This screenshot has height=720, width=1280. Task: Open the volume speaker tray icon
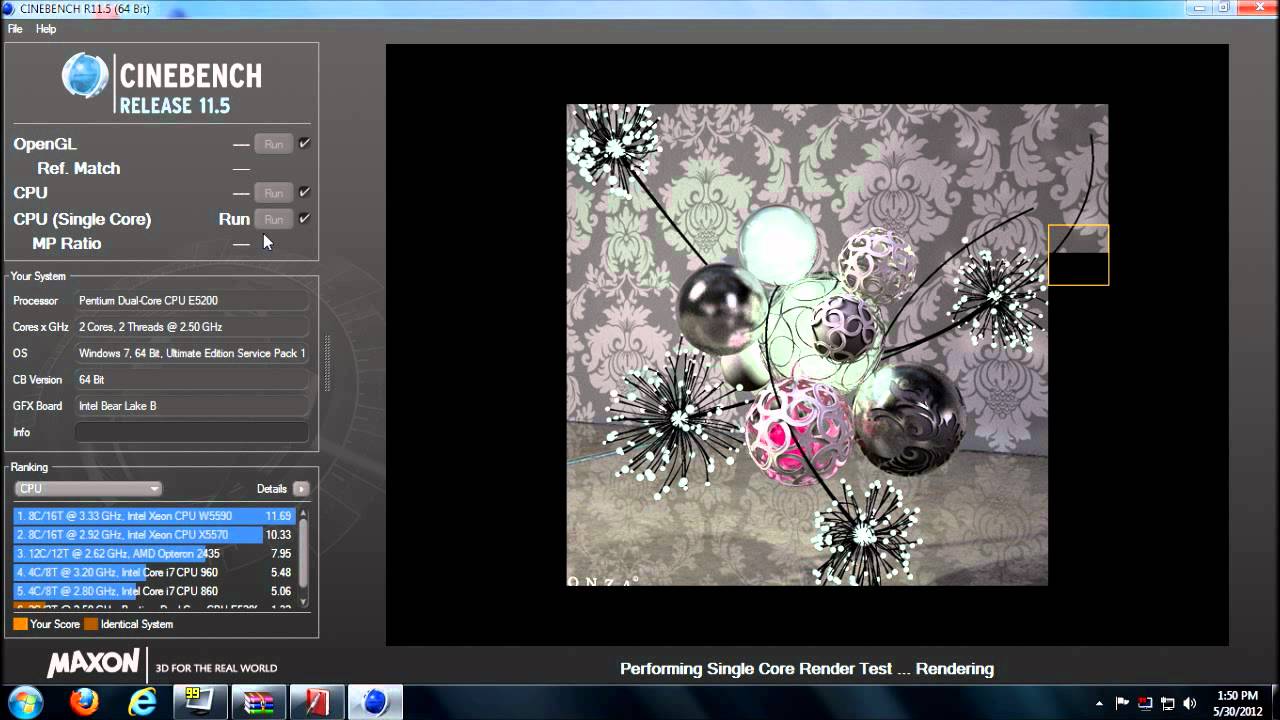1189,703
